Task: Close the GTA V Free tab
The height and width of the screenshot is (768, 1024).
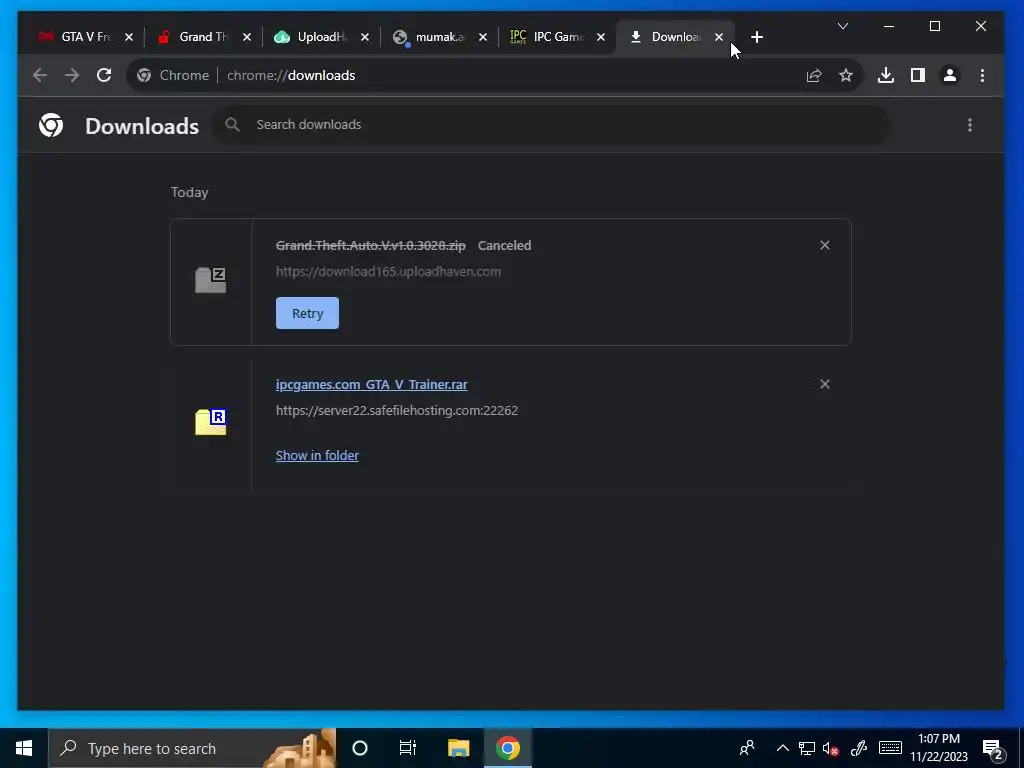Action: (x=129, y=37)
